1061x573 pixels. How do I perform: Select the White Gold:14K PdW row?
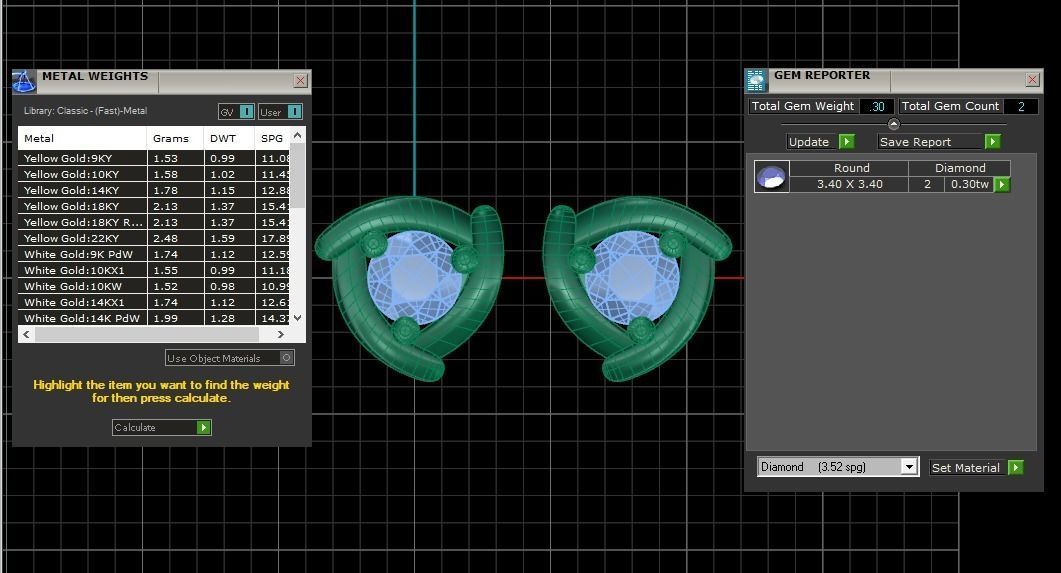(154, 318)
